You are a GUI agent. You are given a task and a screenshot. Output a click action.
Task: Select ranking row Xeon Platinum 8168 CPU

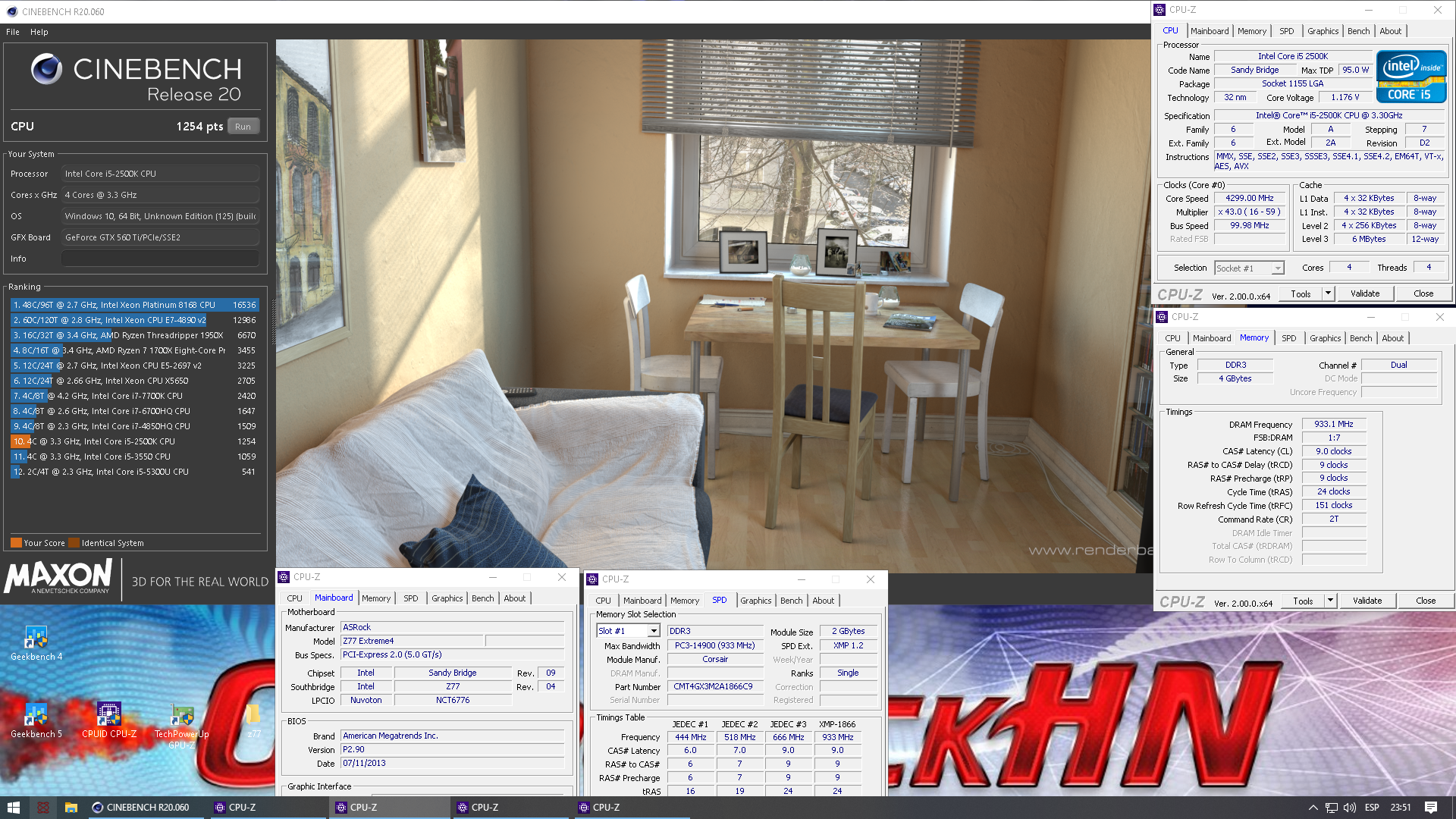tap(134, 305)
